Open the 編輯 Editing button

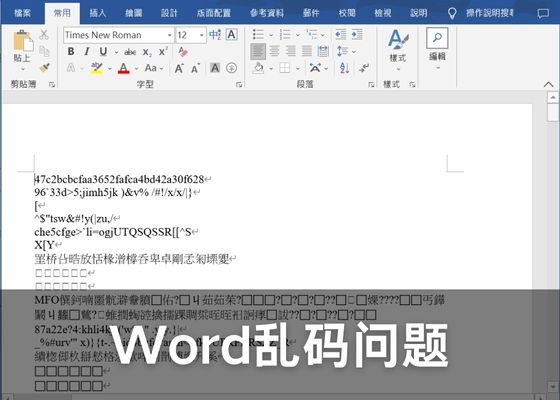click(437, 49)
